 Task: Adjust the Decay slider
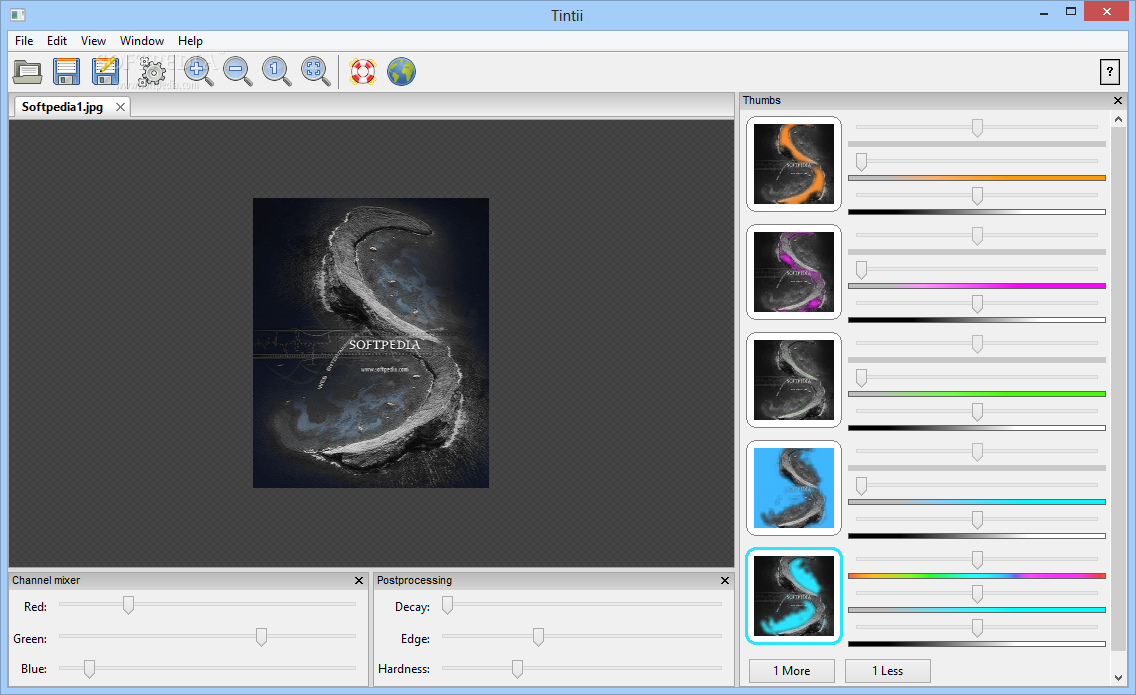point(448,605)
